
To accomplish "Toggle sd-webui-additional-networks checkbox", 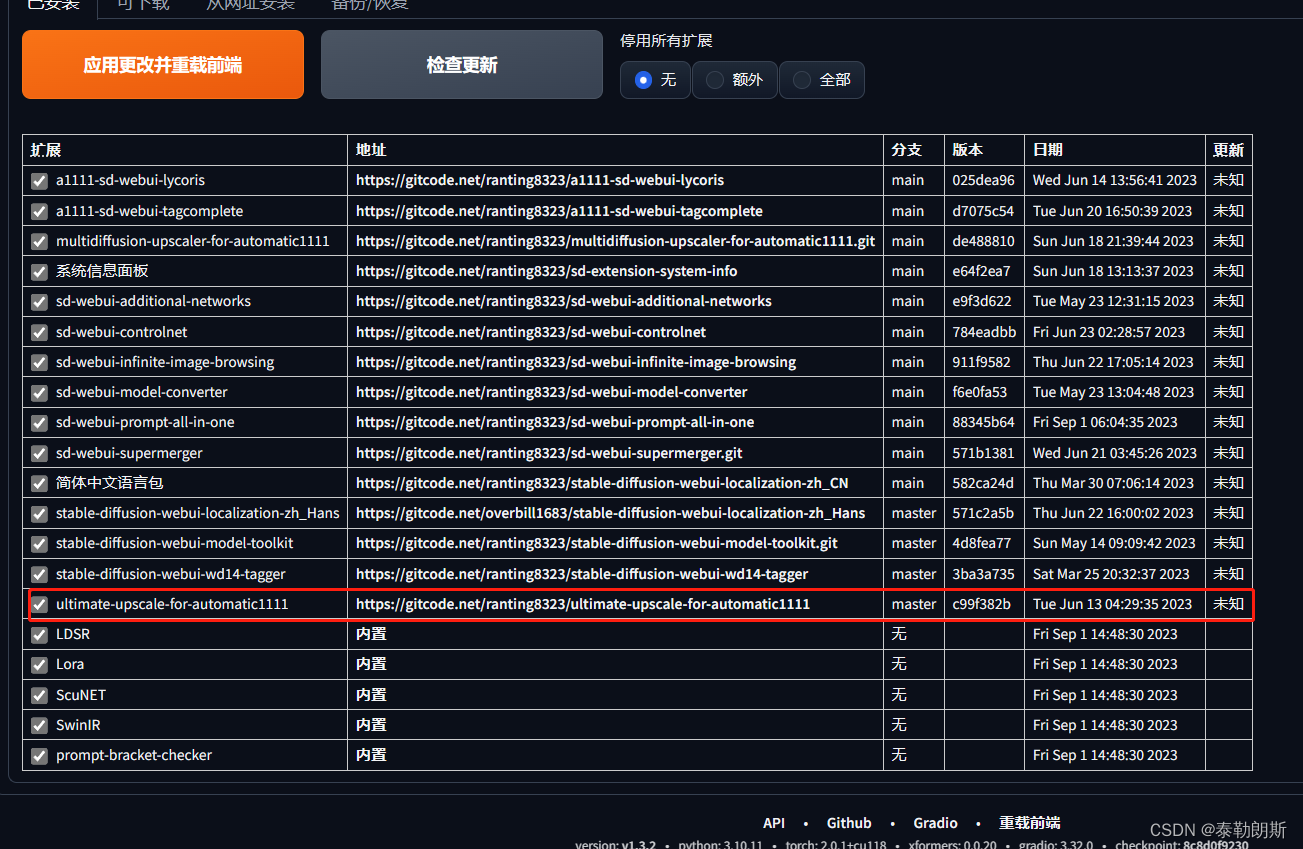I will coord(39,301).
